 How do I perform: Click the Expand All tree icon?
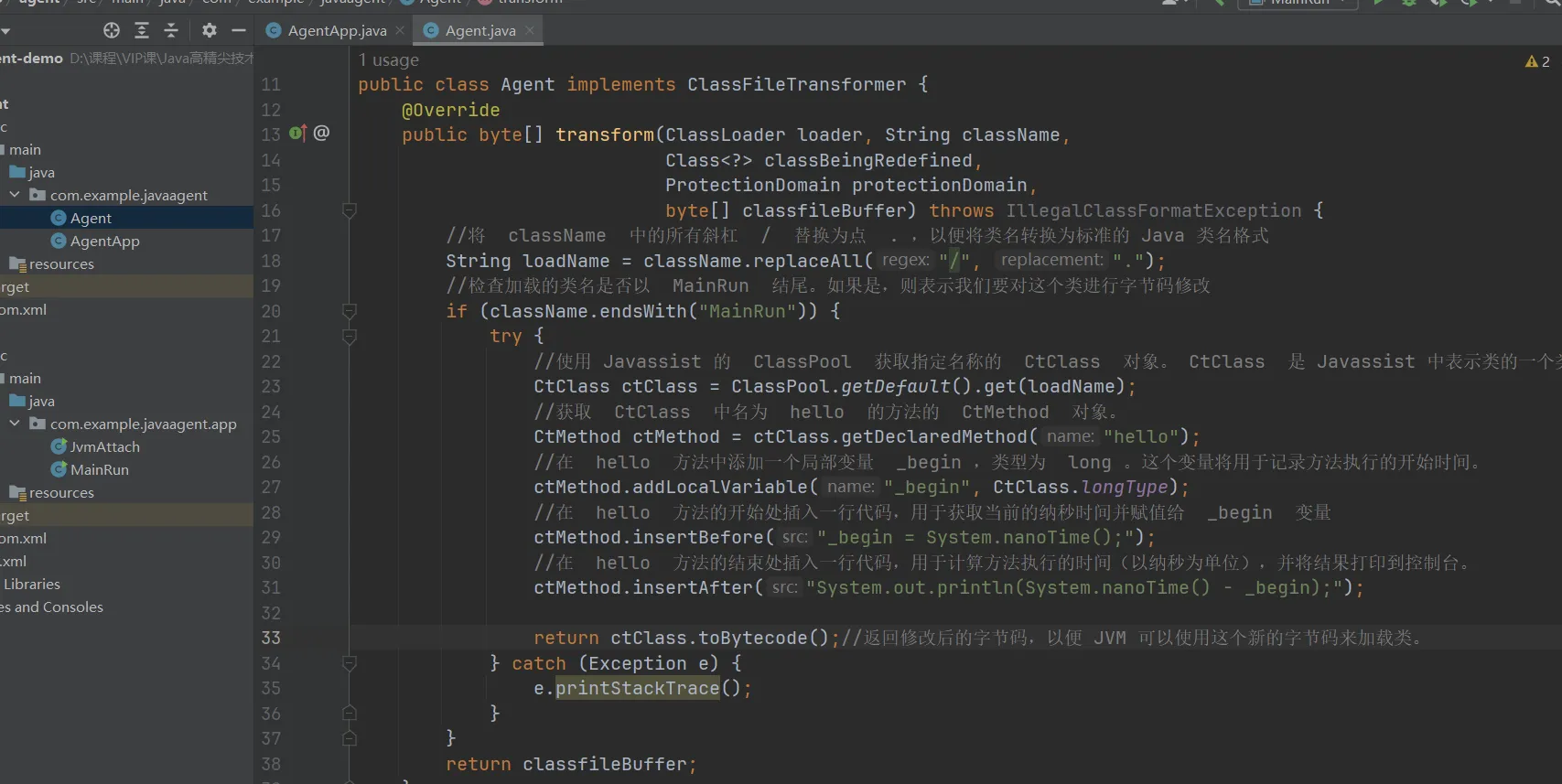click(142, 30)
